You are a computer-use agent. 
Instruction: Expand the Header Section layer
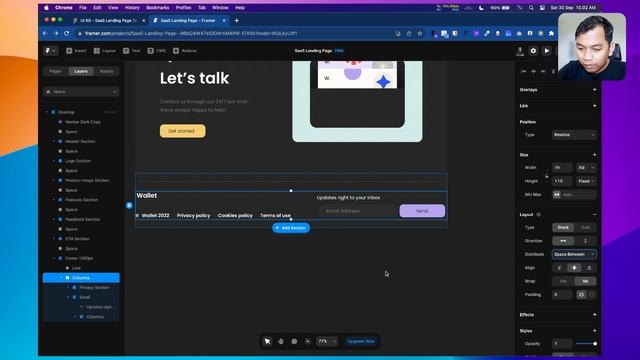point(54,141)
